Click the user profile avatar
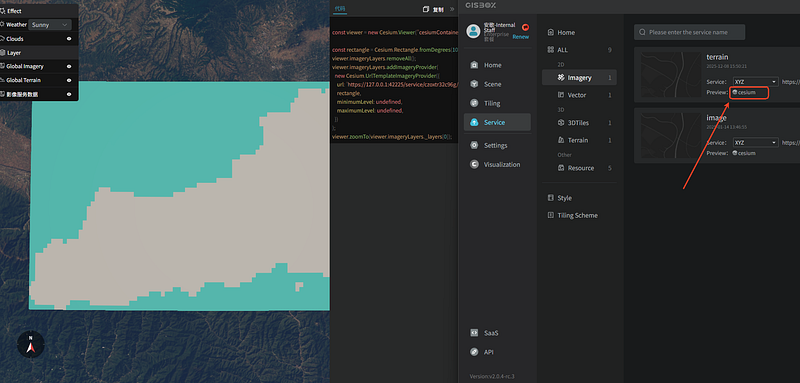800x383 pixels. coord(473,31)
